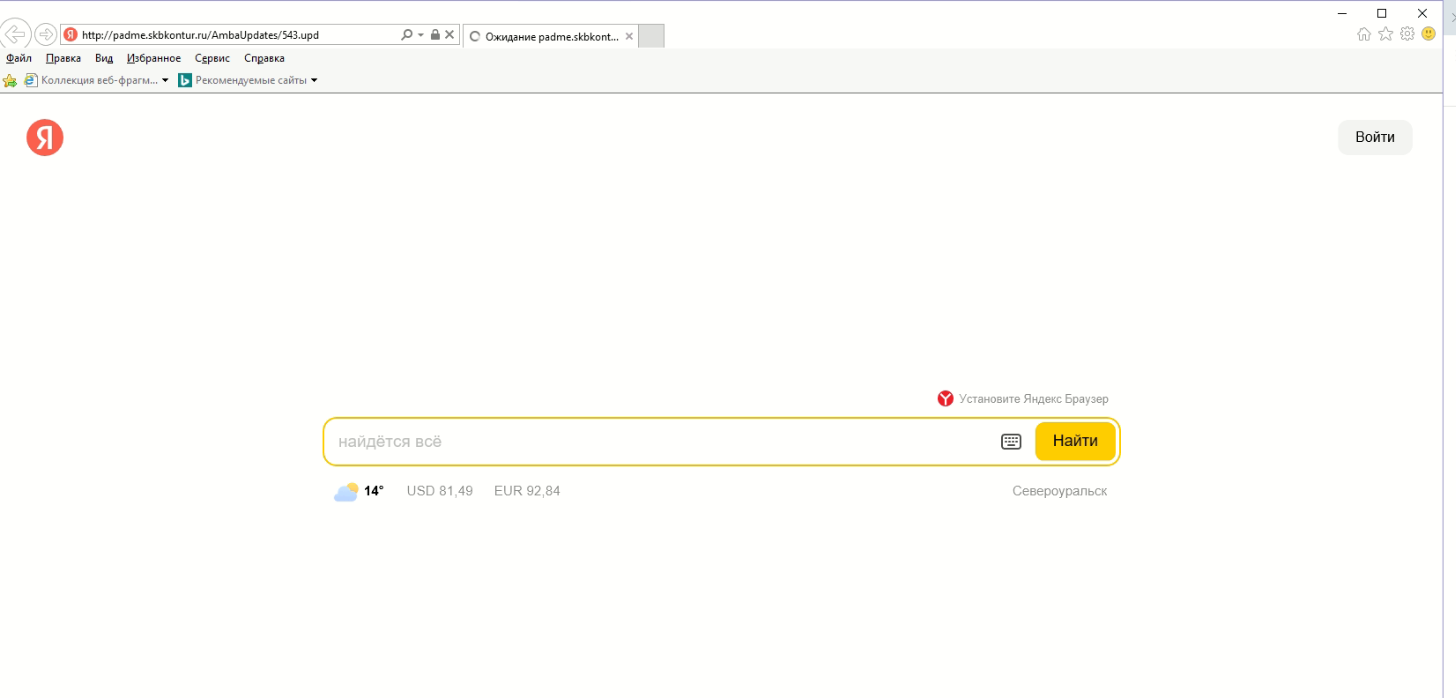Click the yellow Найти button
The height and width of the screenshot is (698, 1456).
coord(1075,441)
